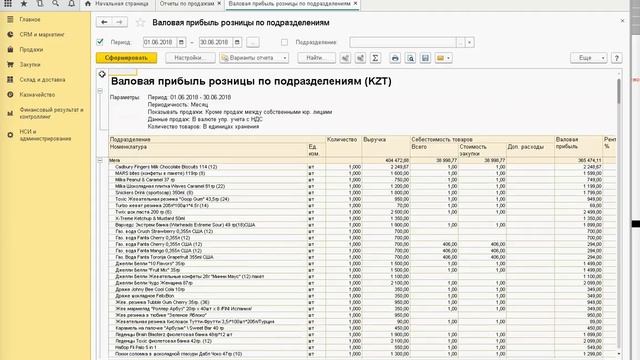Click the Главное sidebar icon
The width and height of the screenshot is (640, 360).
(x=10, y=19)
